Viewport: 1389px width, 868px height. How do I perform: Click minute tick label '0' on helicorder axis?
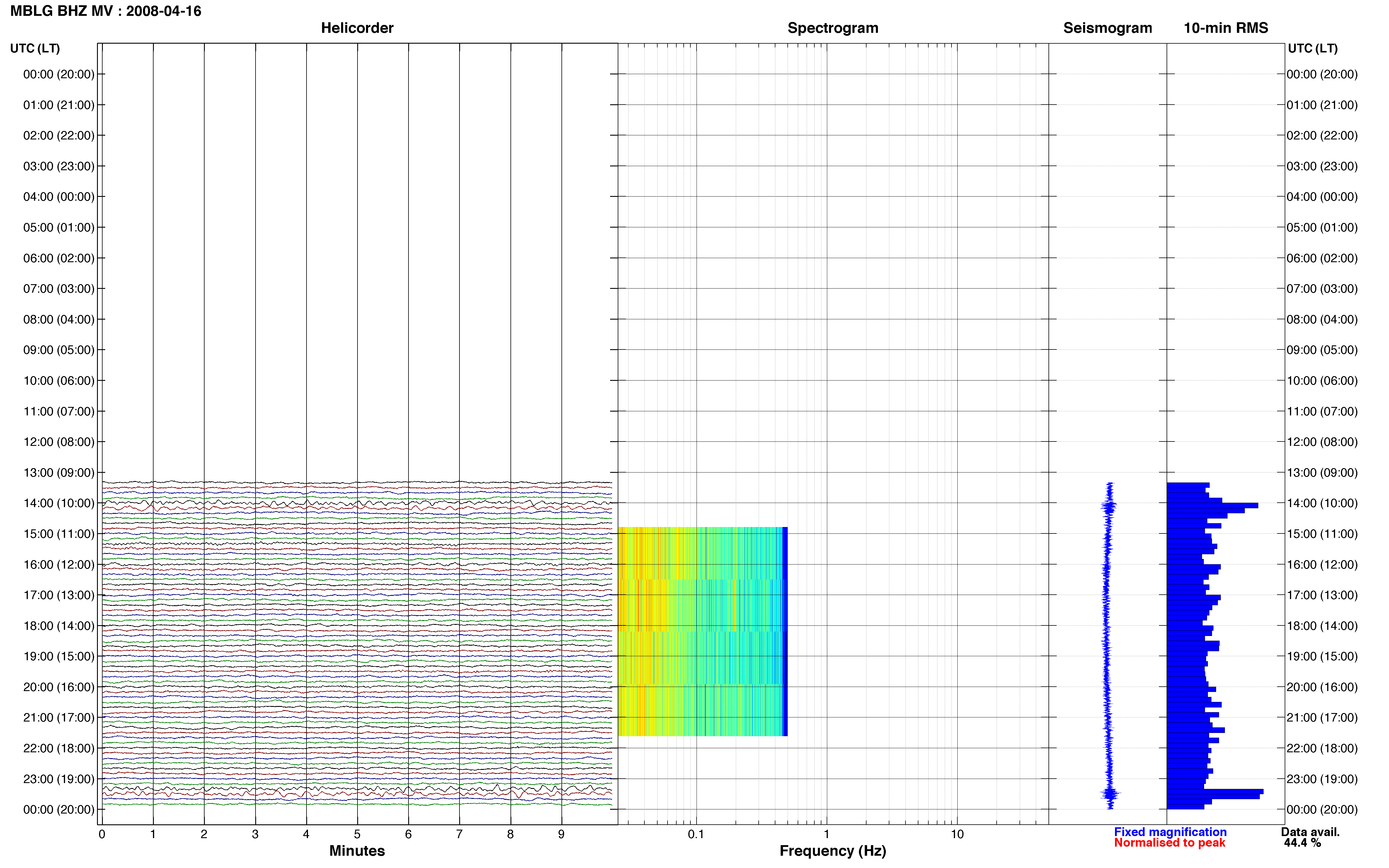(102, 834)
